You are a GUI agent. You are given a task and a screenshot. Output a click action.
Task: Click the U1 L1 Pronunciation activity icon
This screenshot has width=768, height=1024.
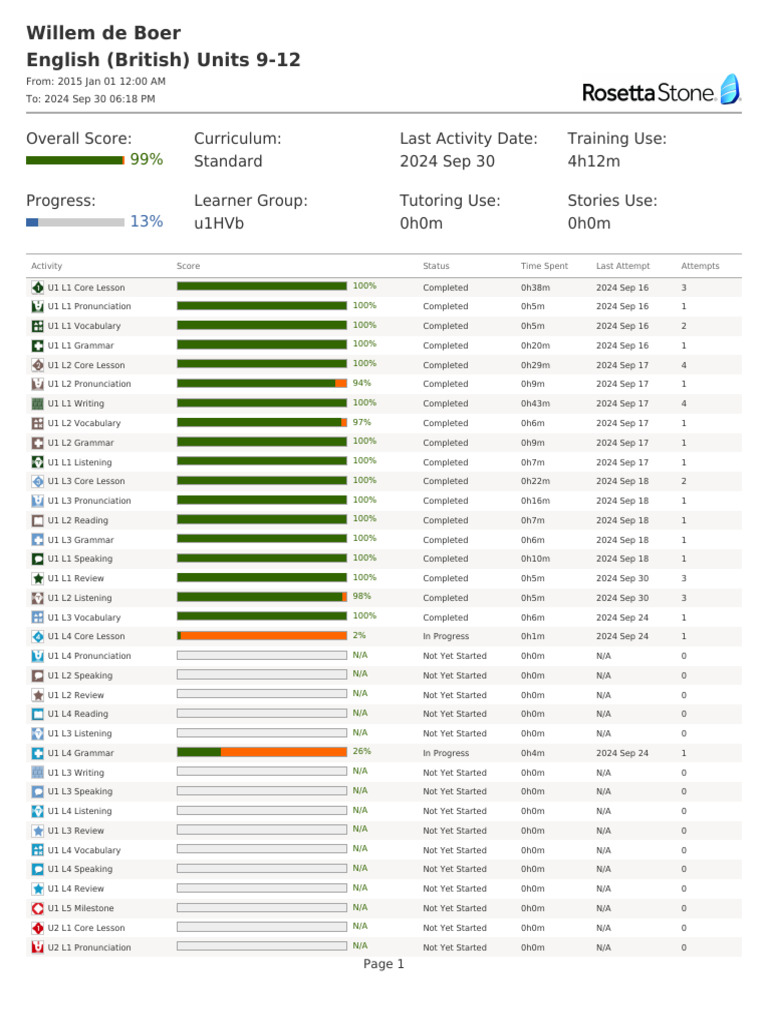click(37, 307)
